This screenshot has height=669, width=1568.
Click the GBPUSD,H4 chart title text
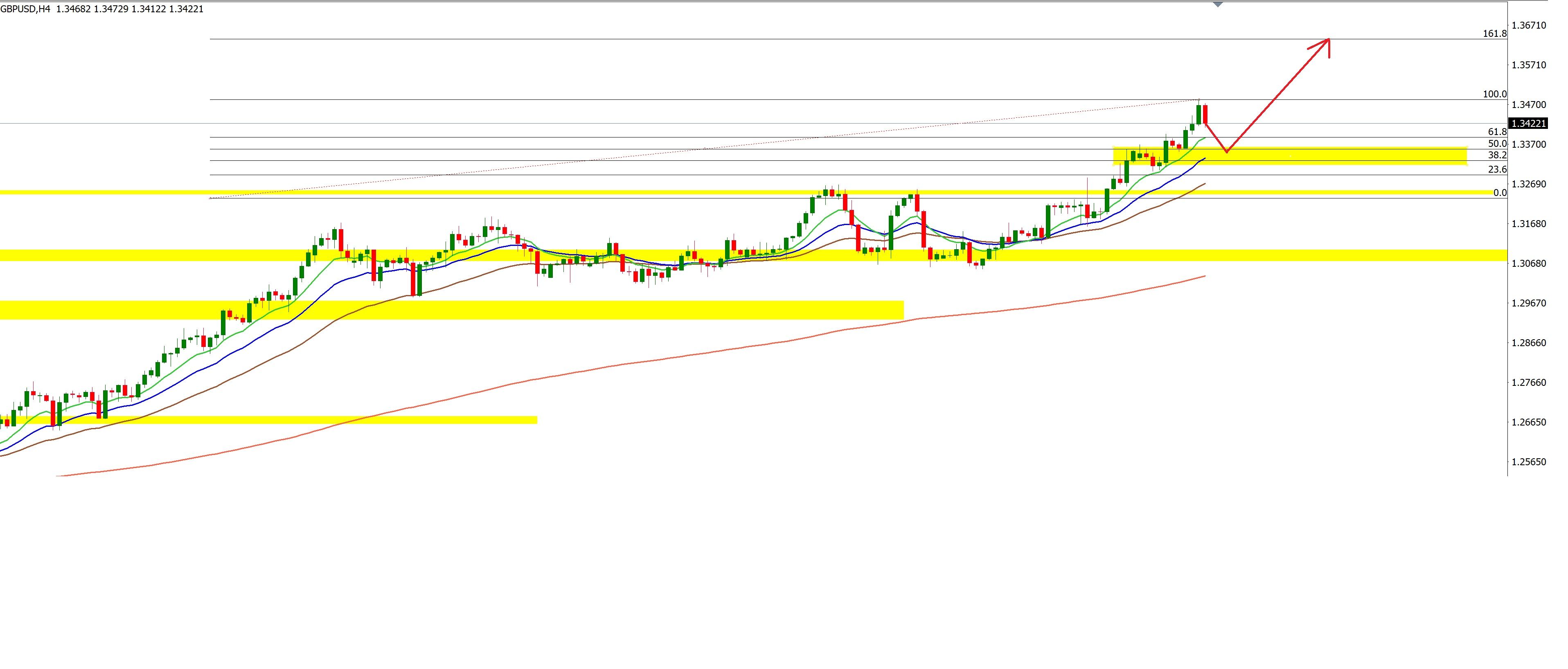coord(25,9)
